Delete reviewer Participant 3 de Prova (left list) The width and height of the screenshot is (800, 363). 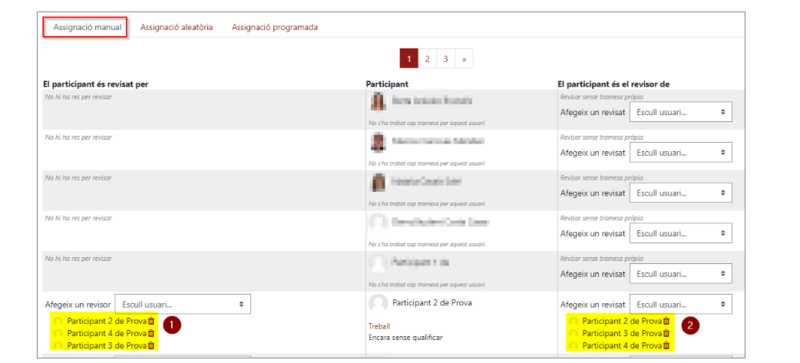151,346
